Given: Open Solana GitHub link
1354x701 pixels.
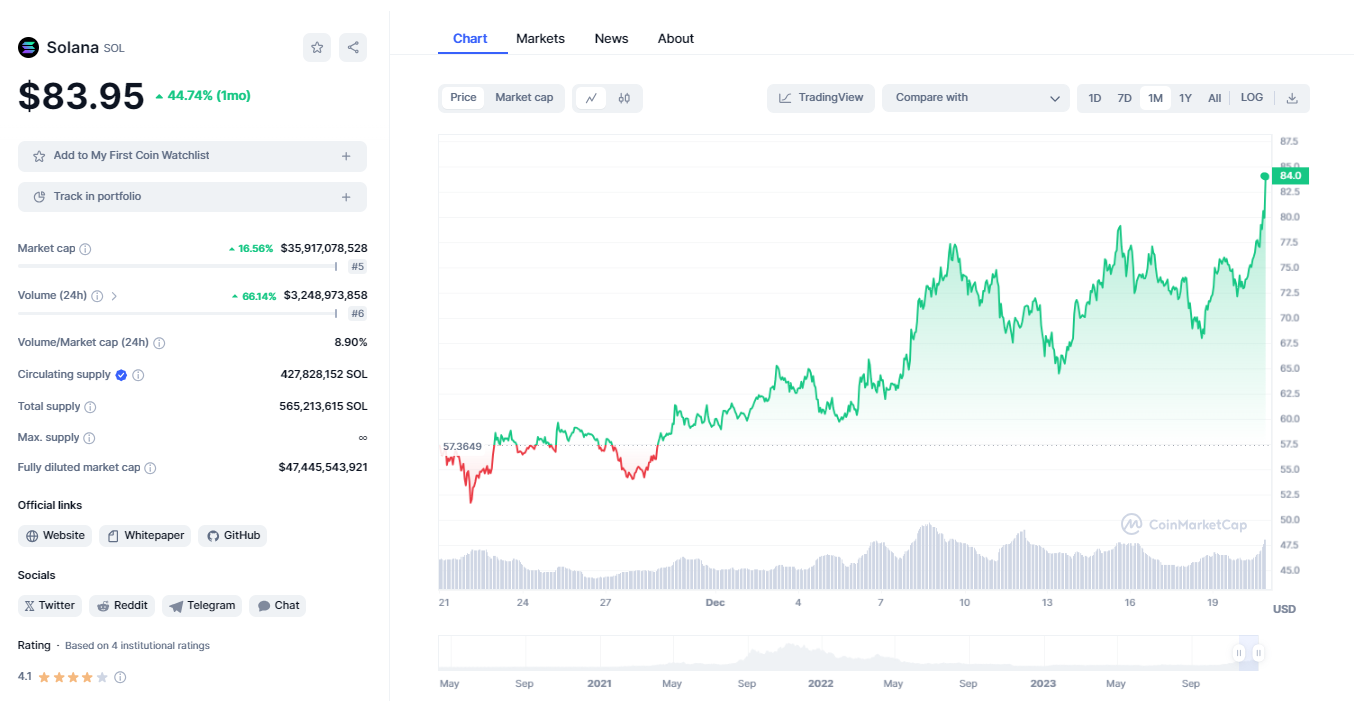Looking at the screenshot, I should (233, 536).
